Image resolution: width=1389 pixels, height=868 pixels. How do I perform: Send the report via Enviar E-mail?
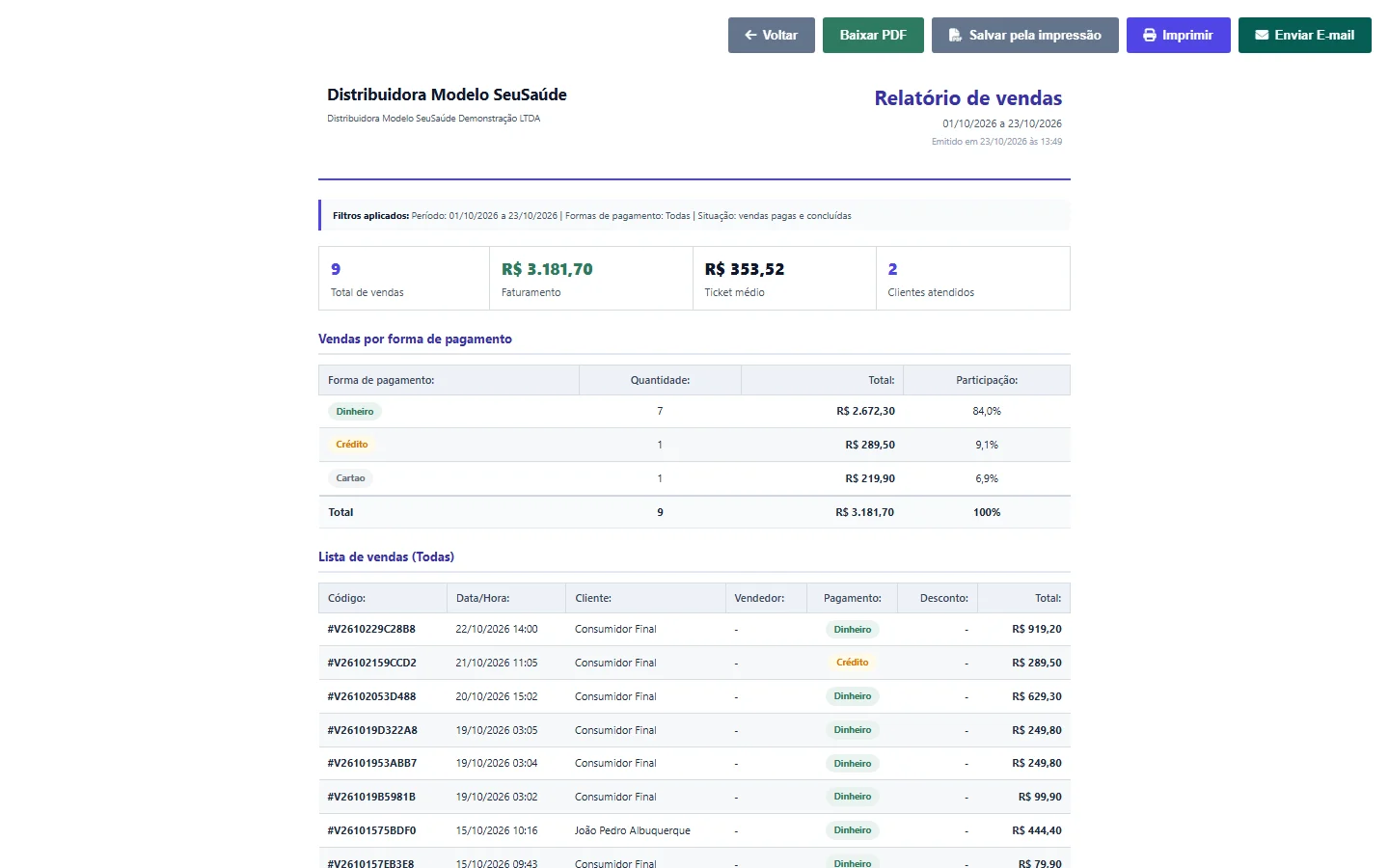[x=1305, y=35]
